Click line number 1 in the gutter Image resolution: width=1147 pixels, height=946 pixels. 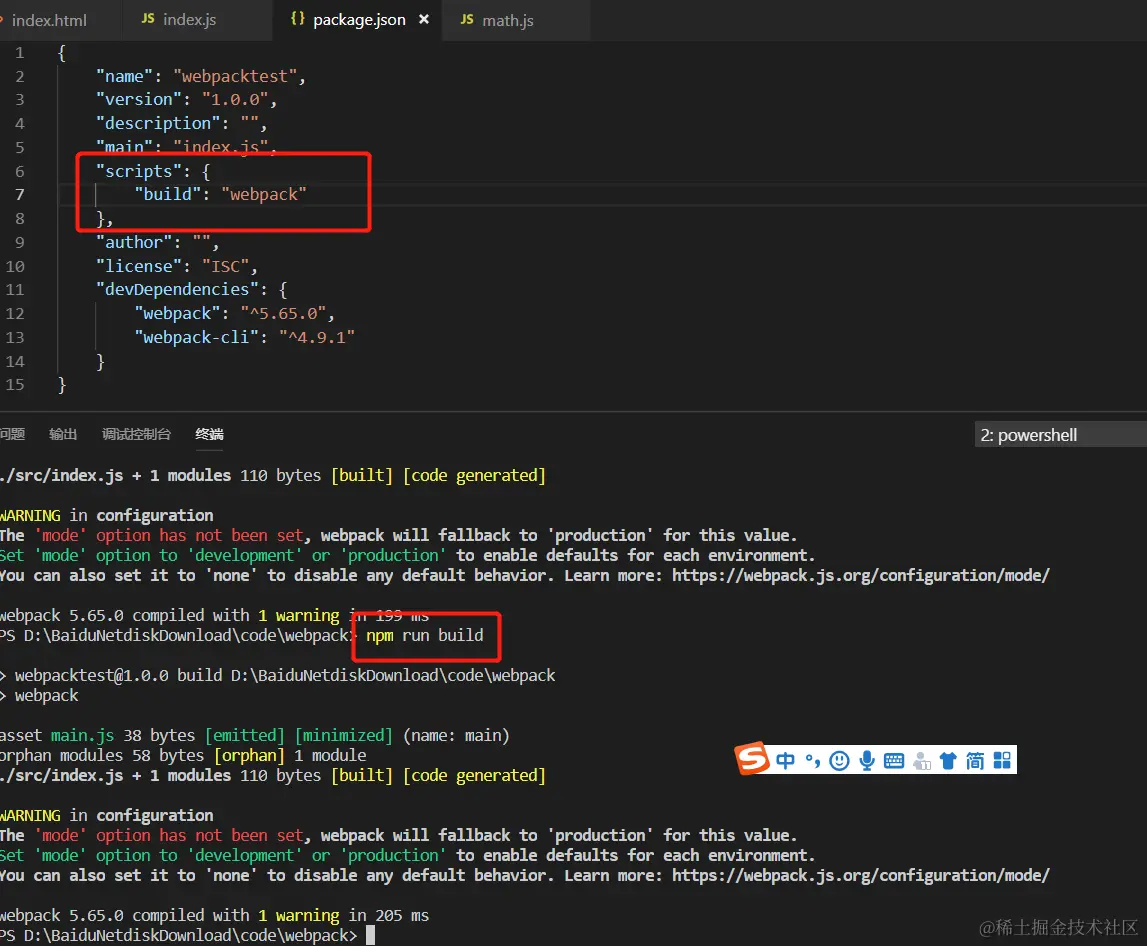(x=20, y=53)
